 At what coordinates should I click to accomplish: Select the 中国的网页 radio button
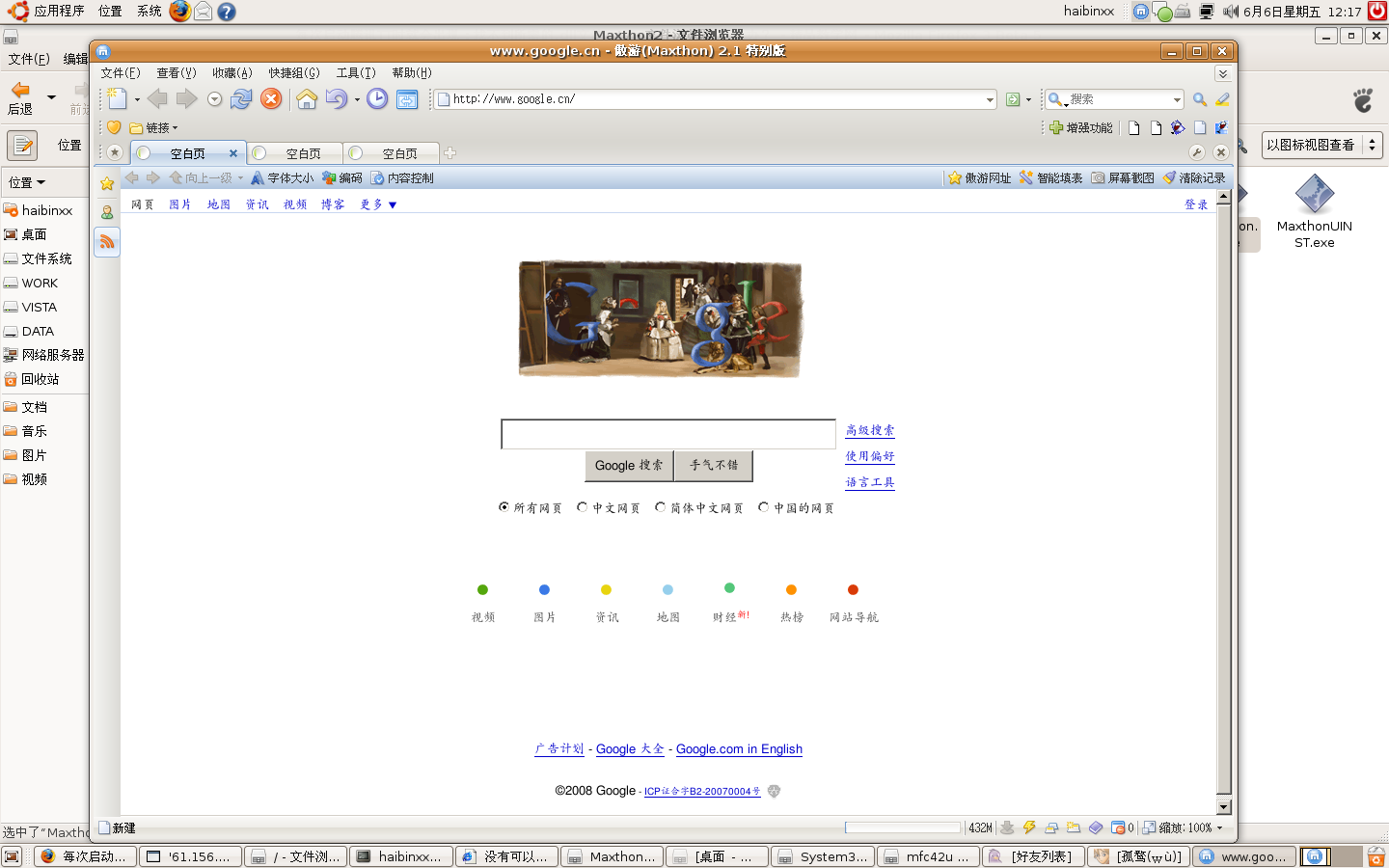pos(763,507)
